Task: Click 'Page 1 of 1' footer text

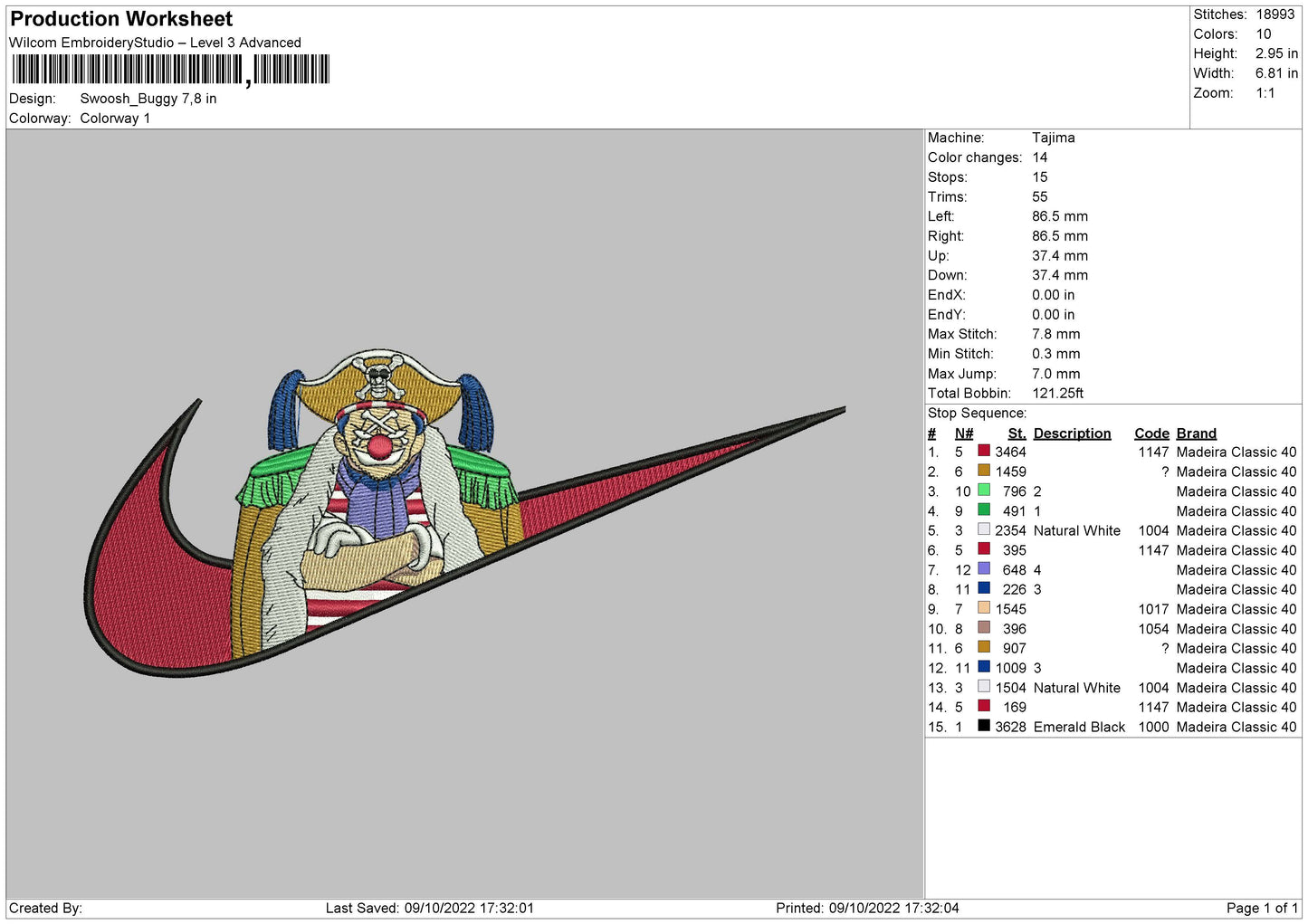Action: click(x=1262, y=908)
